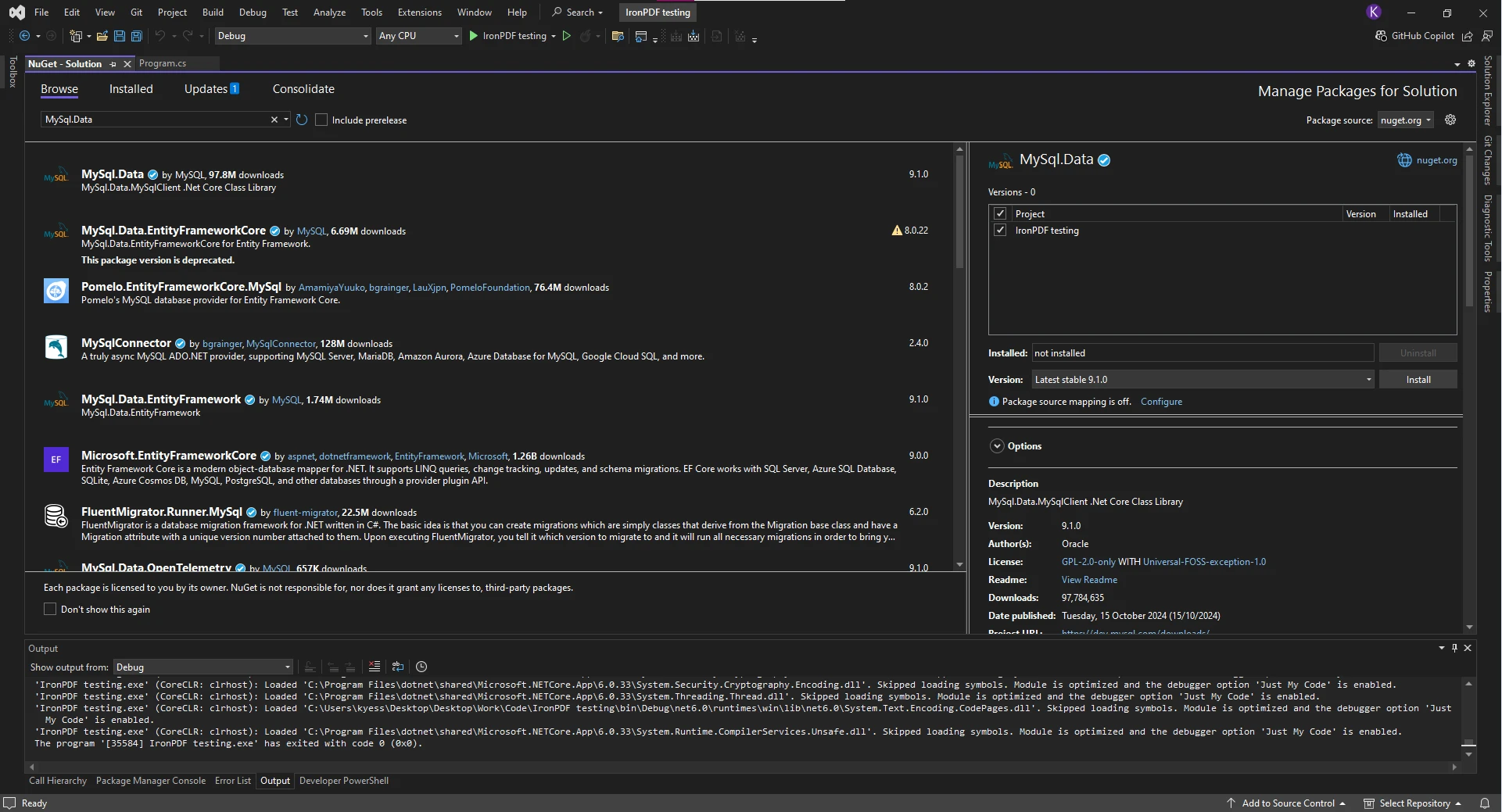The height and width of the screenshot is (812, 1502).
Task: Open the nuget.org link in details pane
Action: 1436,160
